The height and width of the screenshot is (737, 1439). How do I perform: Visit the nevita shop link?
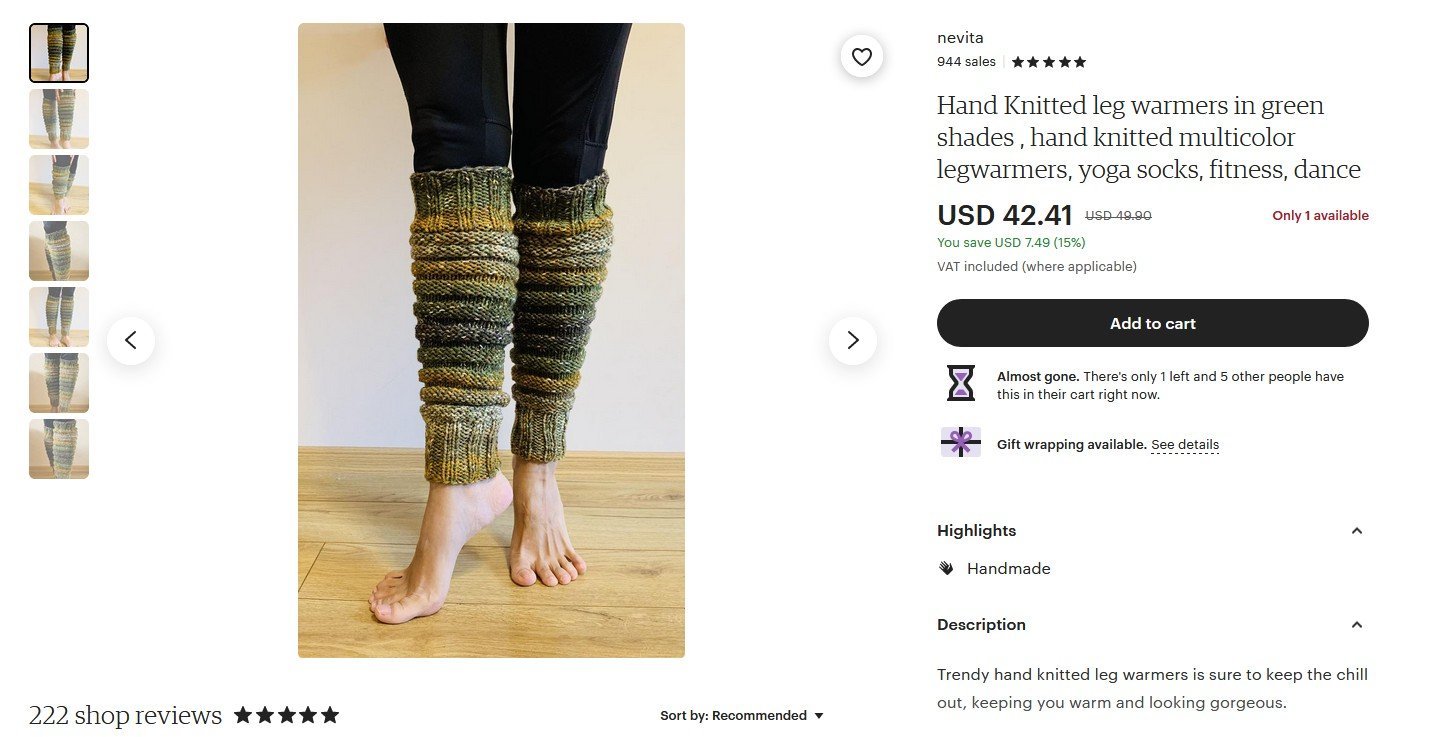pyautogui.click(x=960, y=38)
